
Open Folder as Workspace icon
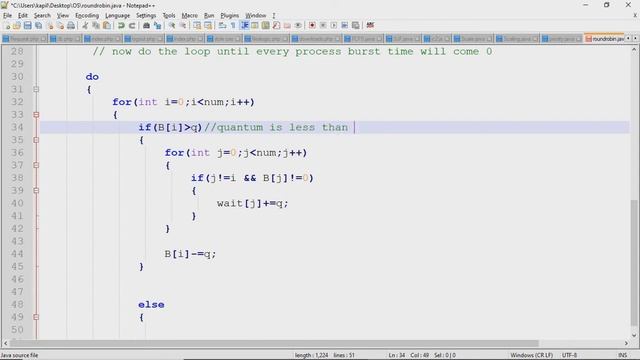[x=287, y=25]
